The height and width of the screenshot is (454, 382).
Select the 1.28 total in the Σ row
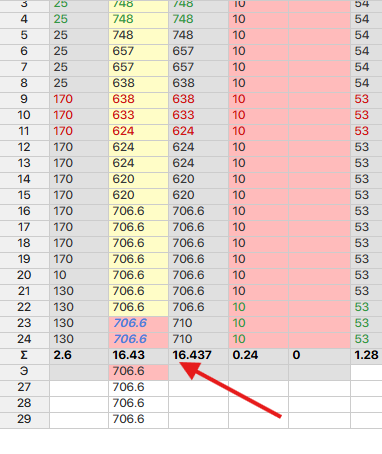click(x=366, y=355)
